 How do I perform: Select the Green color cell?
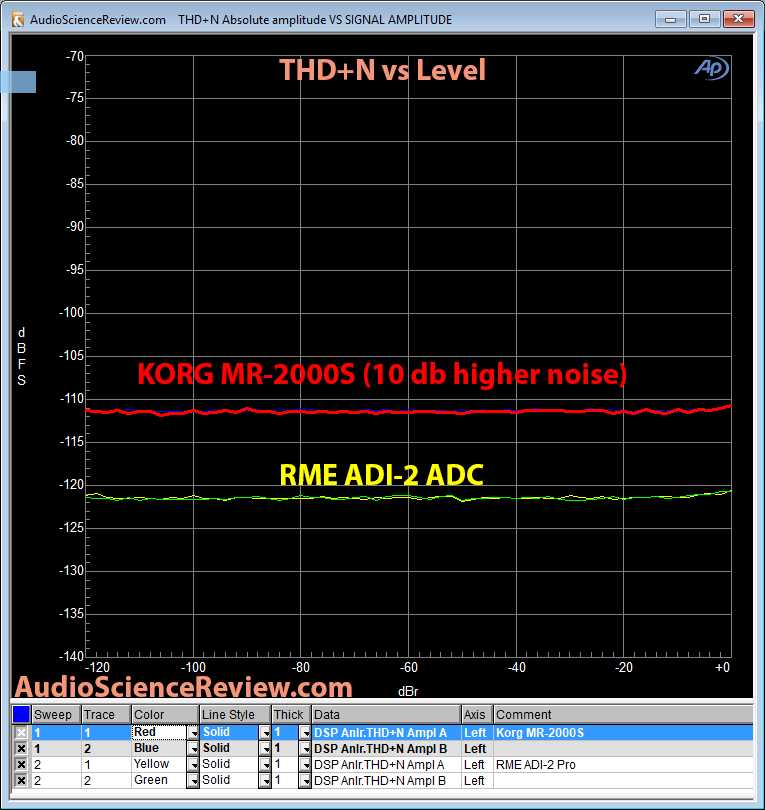159,781
